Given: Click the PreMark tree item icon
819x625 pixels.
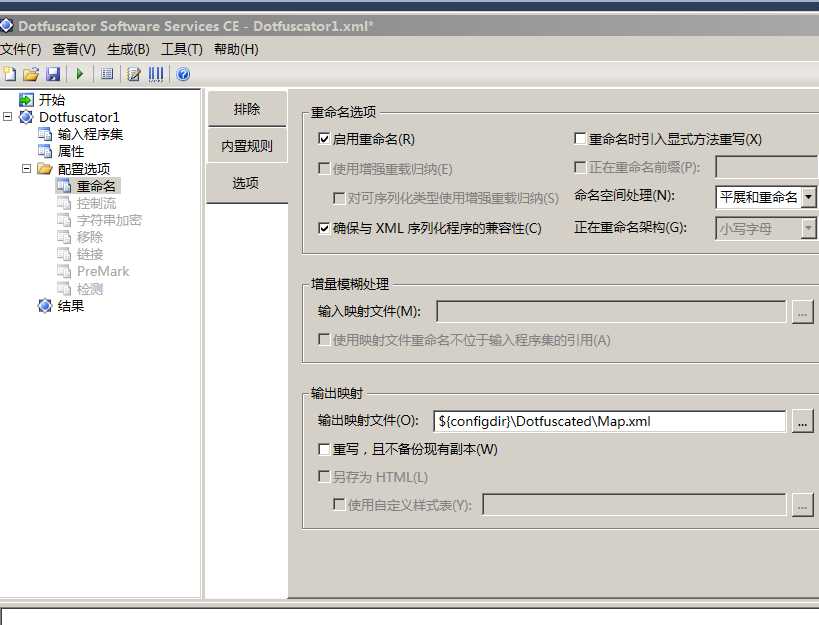Looking at the screenshot, I should tap(64, 272).
